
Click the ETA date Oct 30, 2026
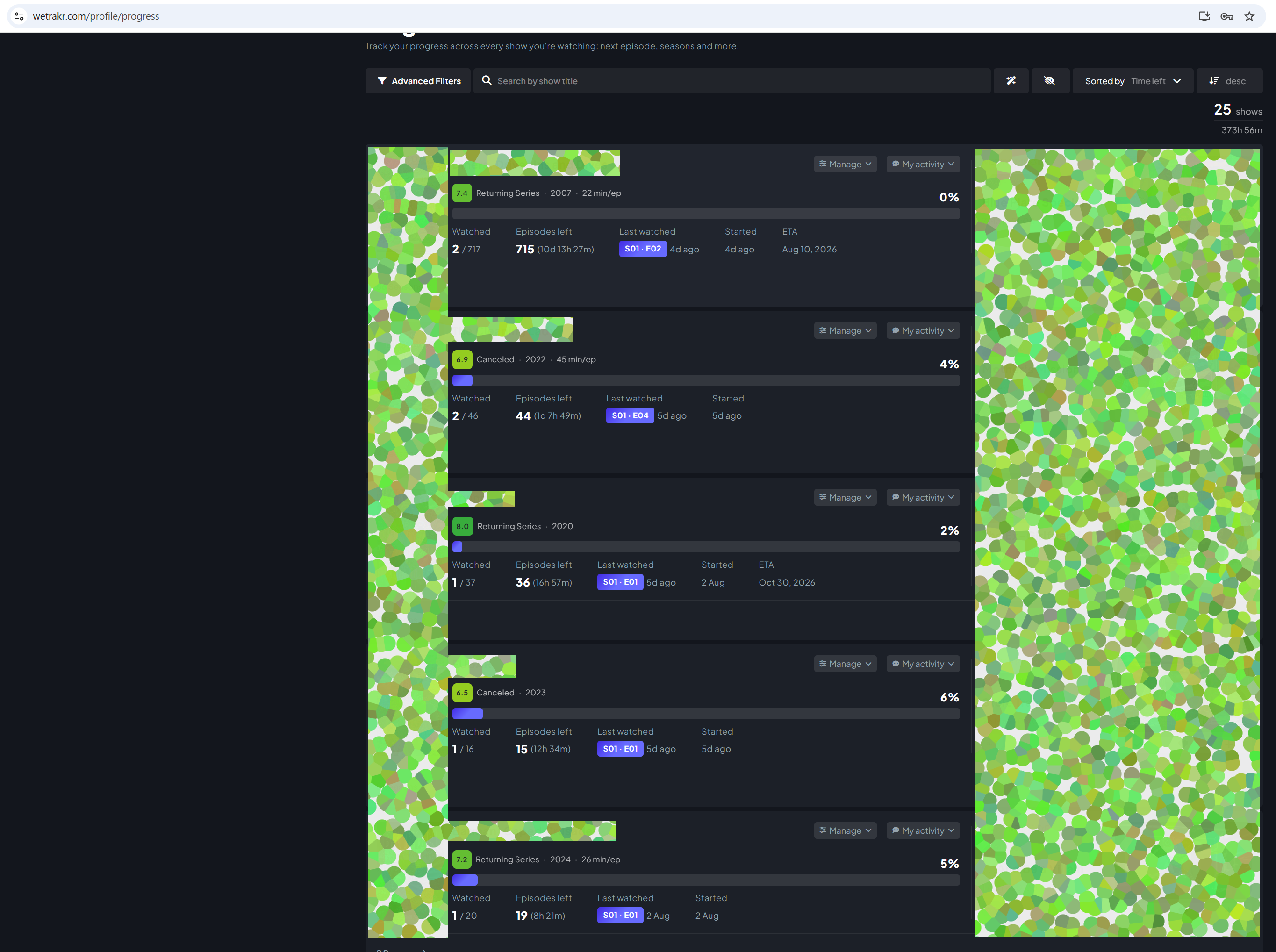(x=787, y=583)
